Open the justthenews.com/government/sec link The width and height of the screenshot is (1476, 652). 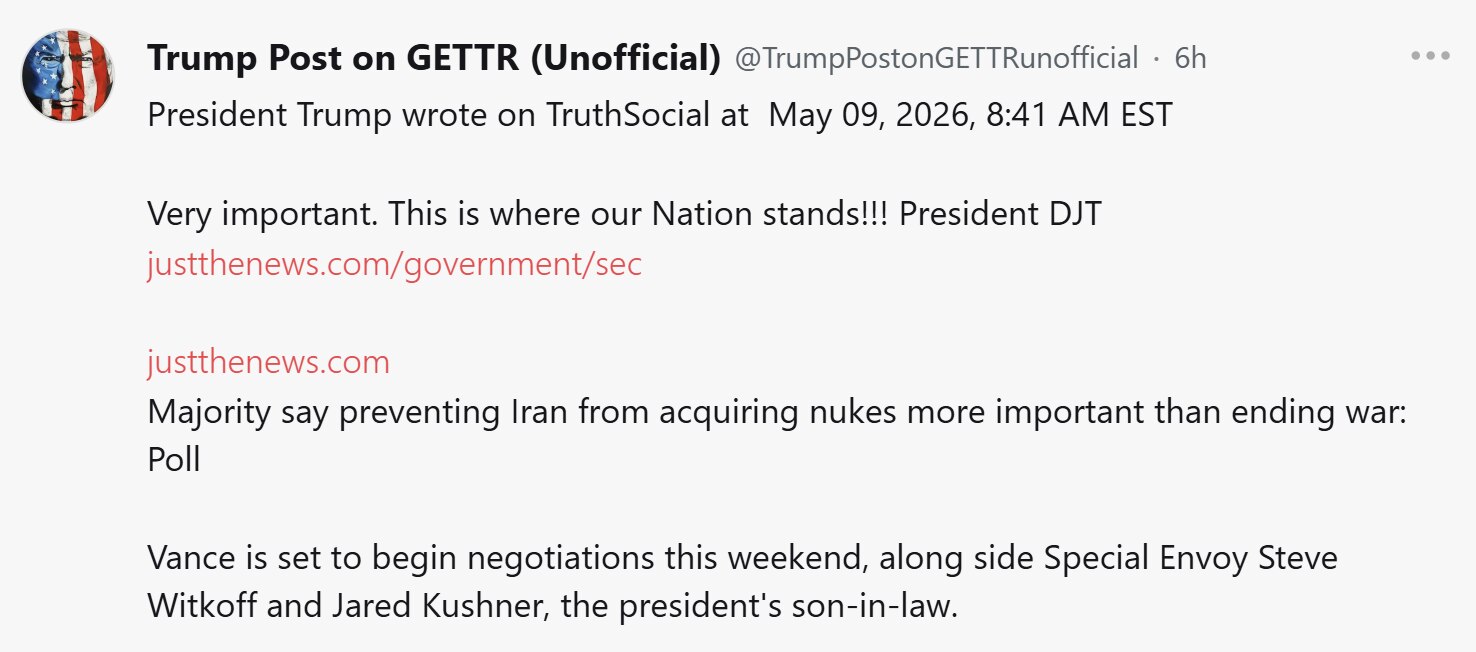tap(394, 264)
